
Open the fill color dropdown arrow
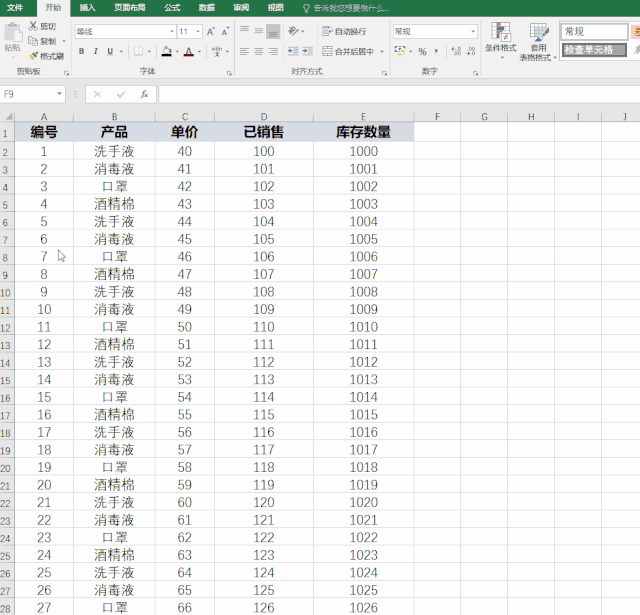[177, 52]
